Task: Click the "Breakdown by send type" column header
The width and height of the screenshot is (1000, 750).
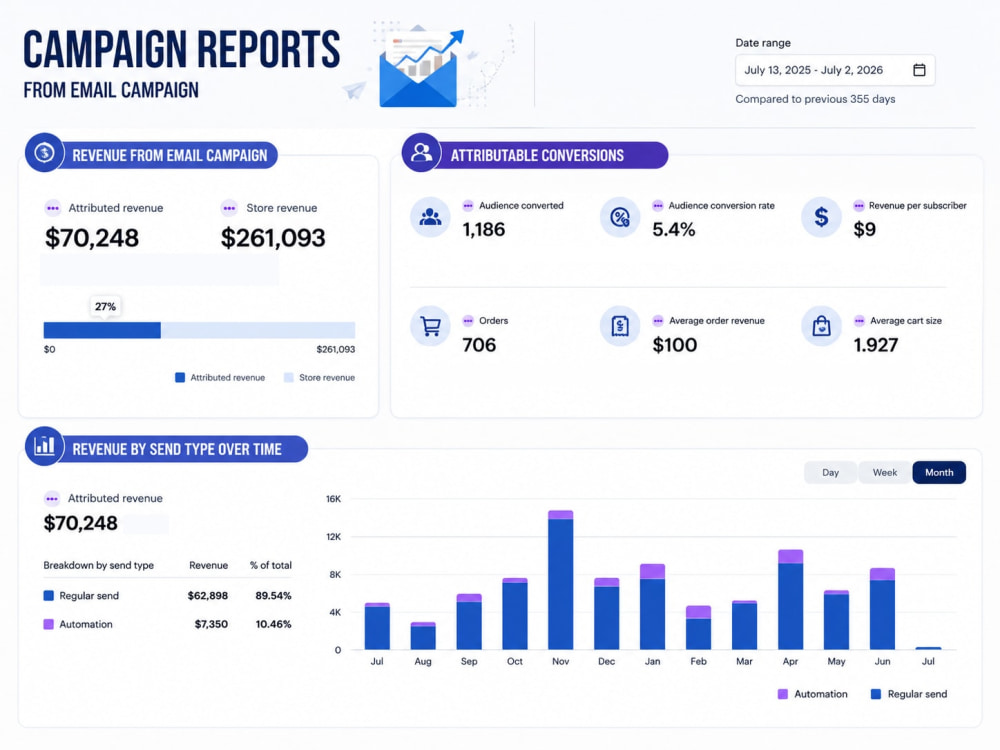Action: click(x=98, y=565)
